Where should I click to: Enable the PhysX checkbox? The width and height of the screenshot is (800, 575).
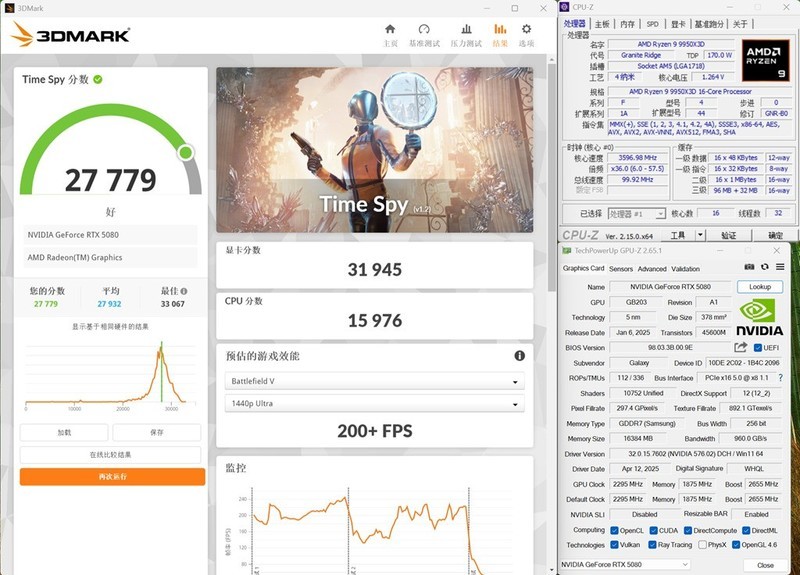point(702,545)
